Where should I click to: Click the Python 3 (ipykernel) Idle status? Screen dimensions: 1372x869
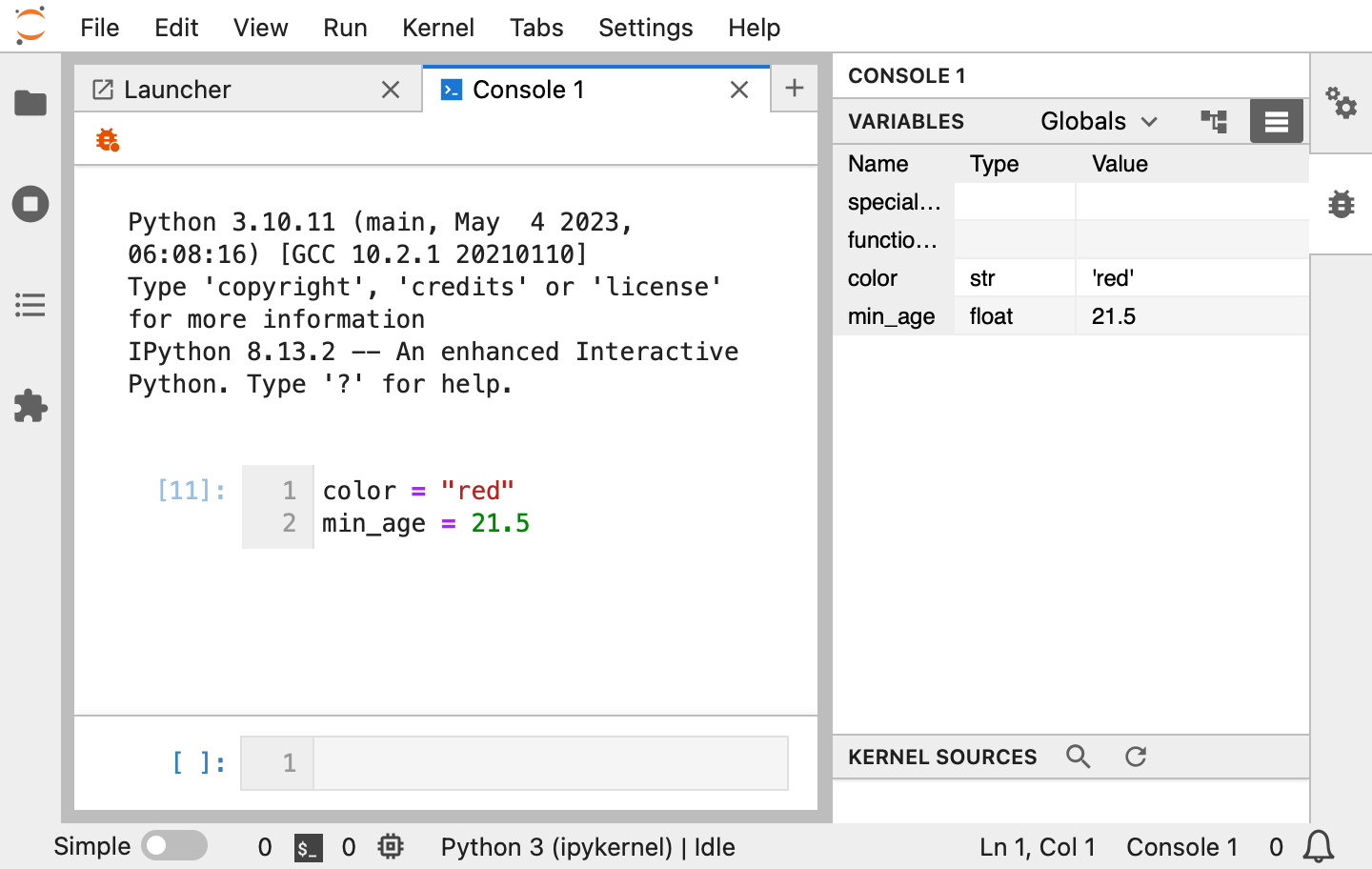point(588,847)
